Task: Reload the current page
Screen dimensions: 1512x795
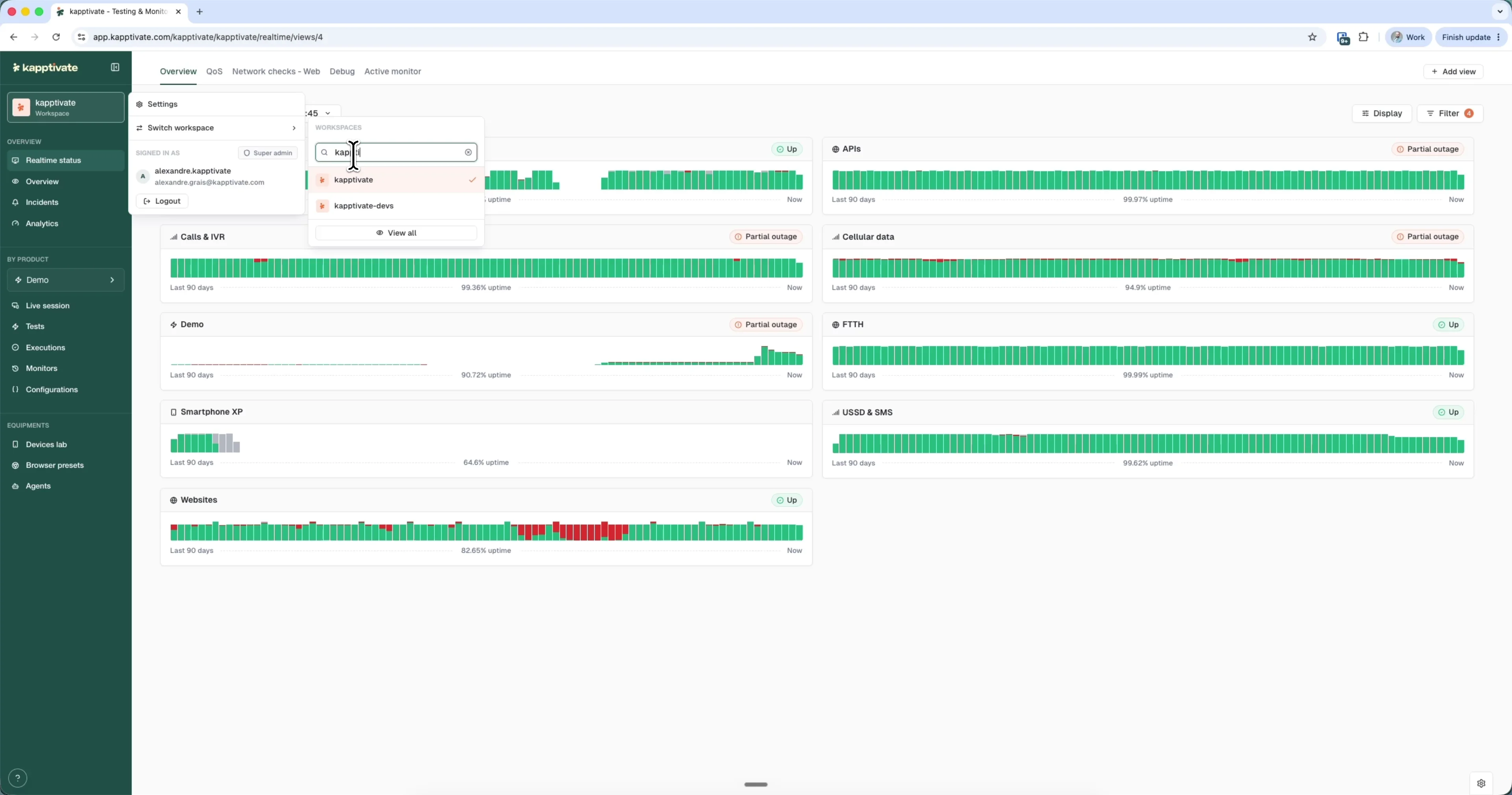Action: coord(56,37)
